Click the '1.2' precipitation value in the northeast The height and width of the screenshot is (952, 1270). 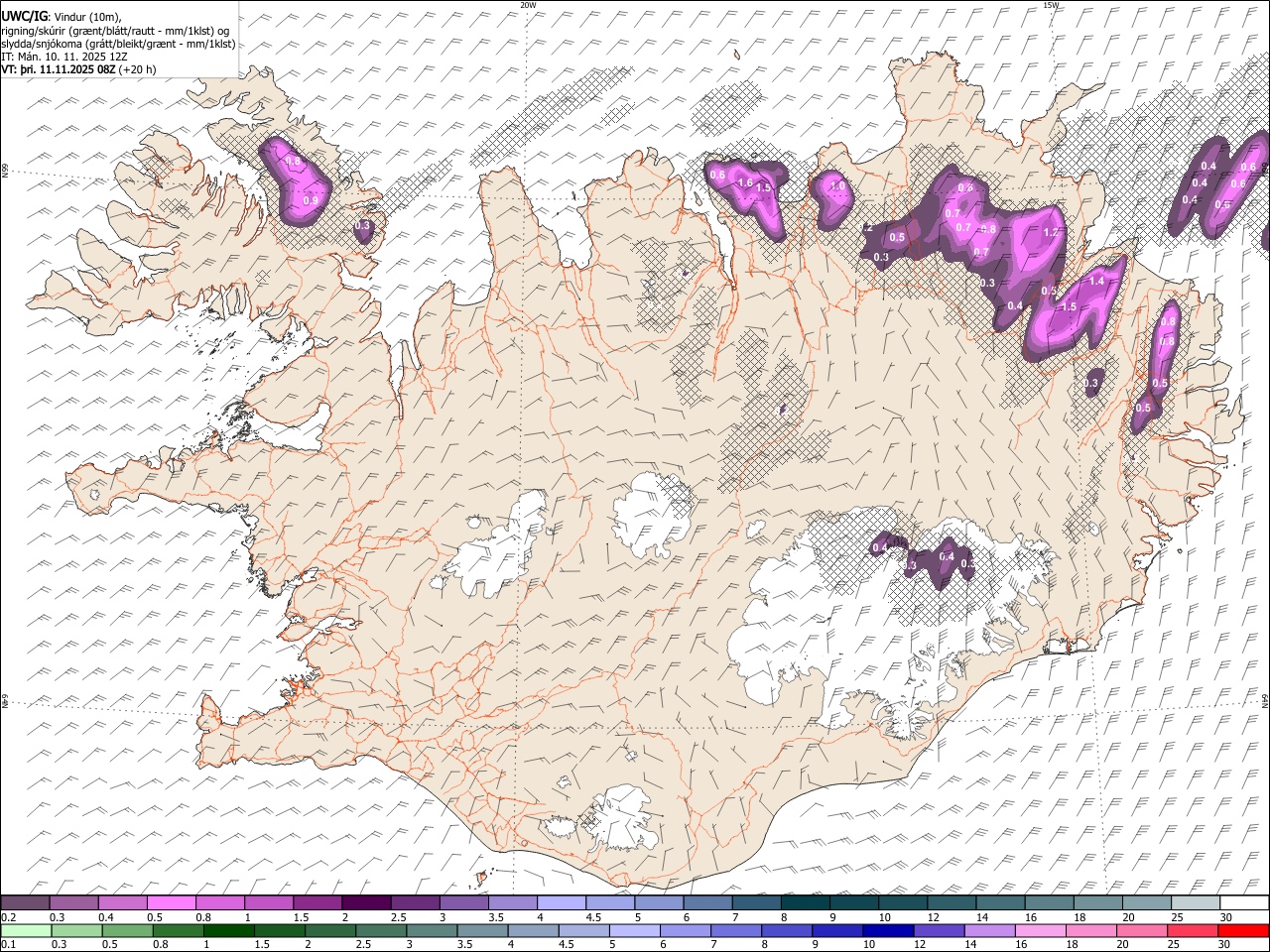[x=1052, y=232]
